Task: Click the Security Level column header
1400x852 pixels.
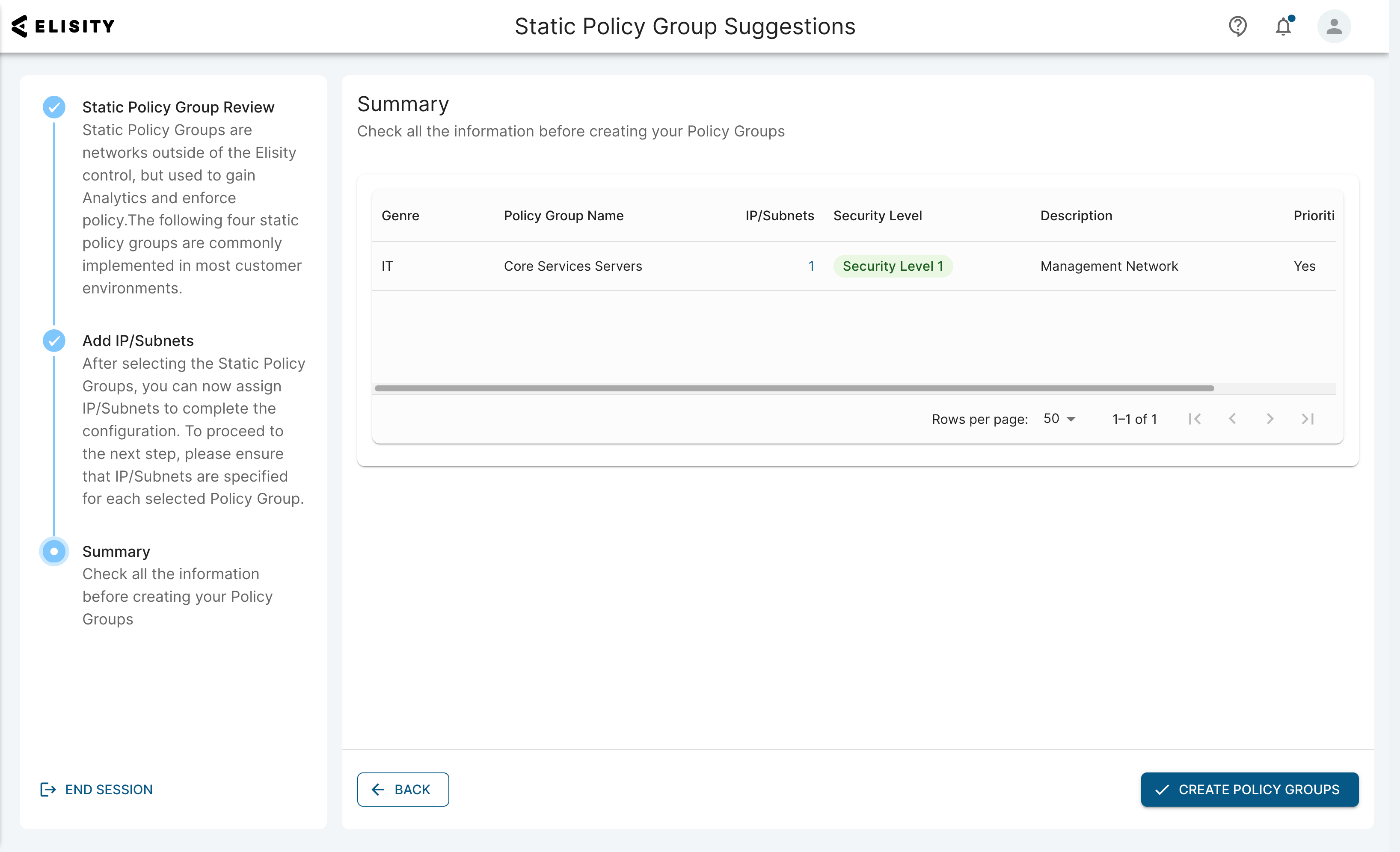Action: [x=877, y=215]
